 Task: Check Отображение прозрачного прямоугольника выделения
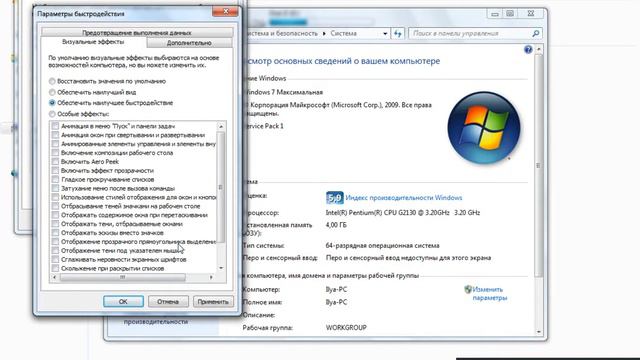point(55,242)
